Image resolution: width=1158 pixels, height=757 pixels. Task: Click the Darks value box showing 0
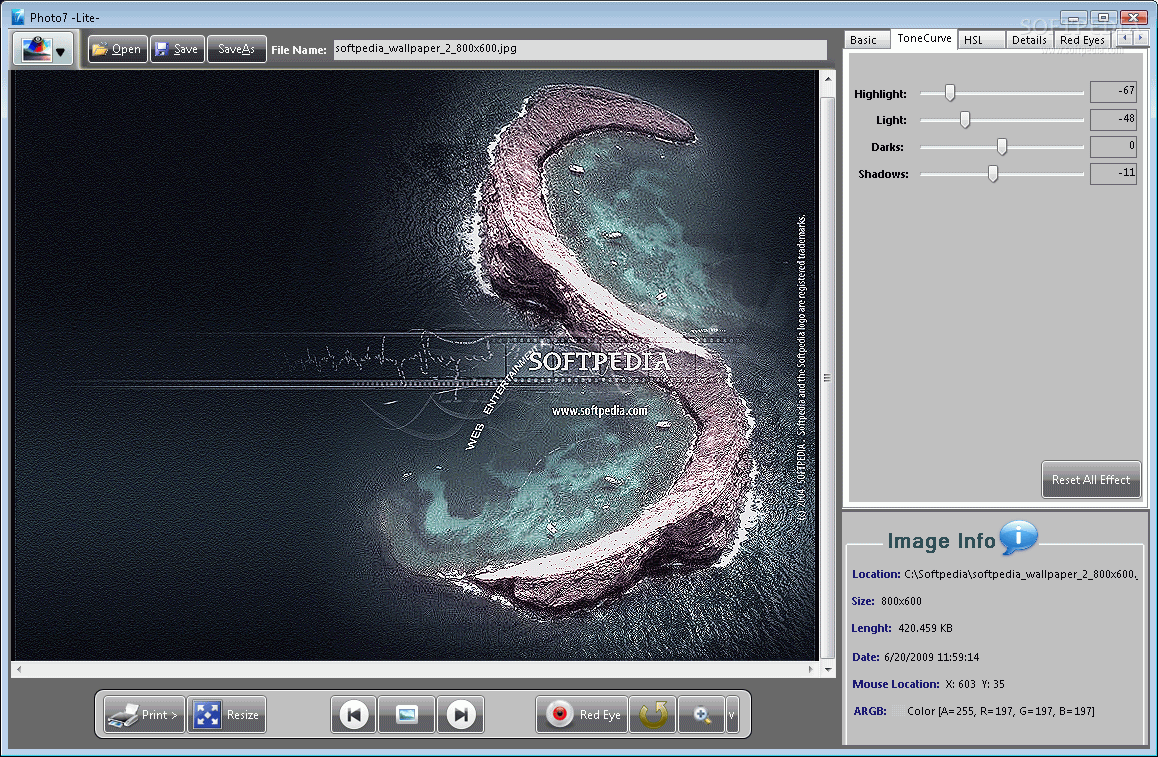pos(1113,146)
